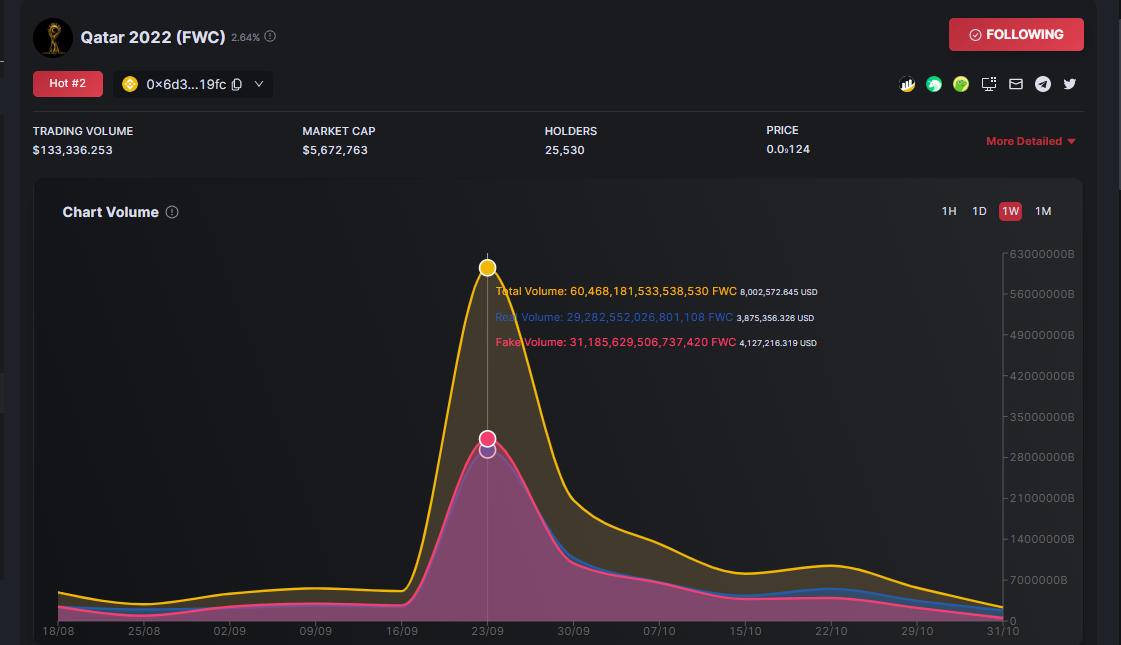Click the 2.64% percentage text

[245, 37]
